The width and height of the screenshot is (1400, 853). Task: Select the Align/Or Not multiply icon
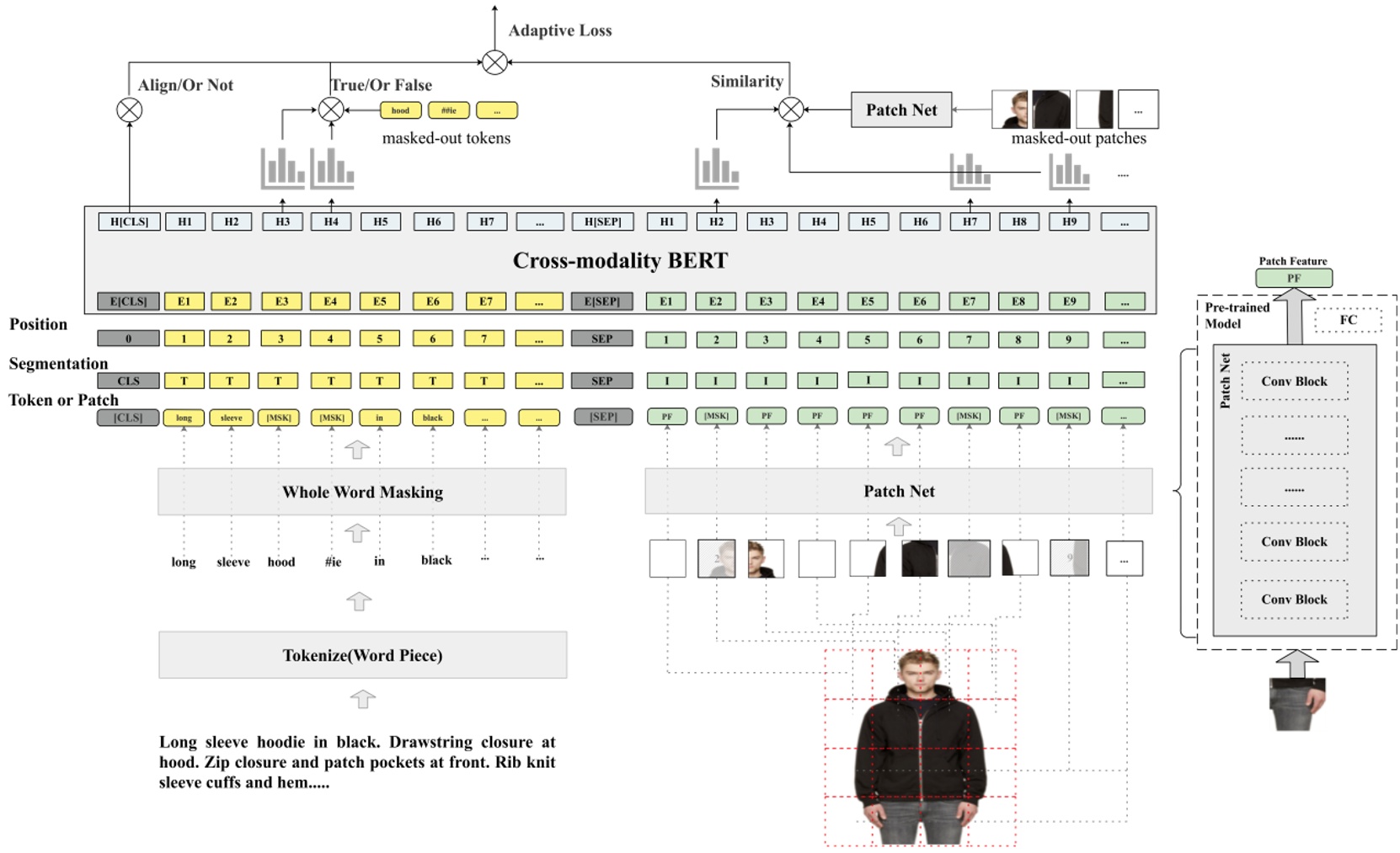click(128, 109)
